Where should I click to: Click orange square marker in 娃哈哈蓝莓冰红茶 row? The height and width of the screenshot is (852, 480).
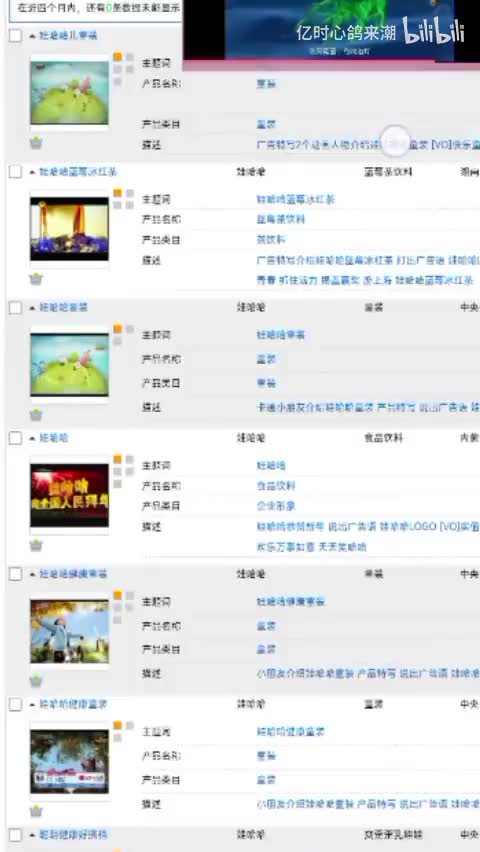[117, 193]
